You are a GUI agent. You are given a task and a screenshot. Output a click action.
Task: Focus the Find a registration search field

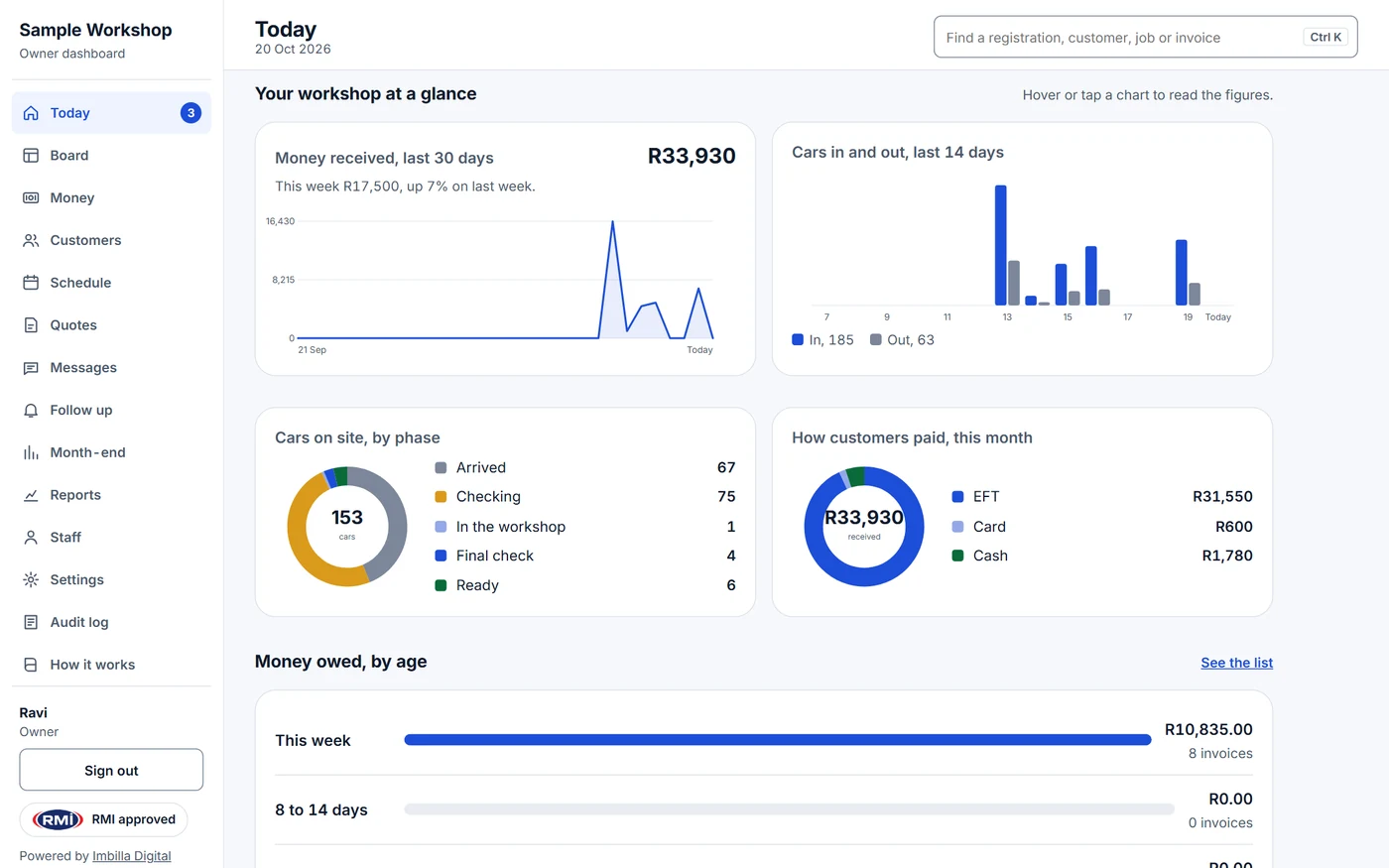click(1145, 38)
